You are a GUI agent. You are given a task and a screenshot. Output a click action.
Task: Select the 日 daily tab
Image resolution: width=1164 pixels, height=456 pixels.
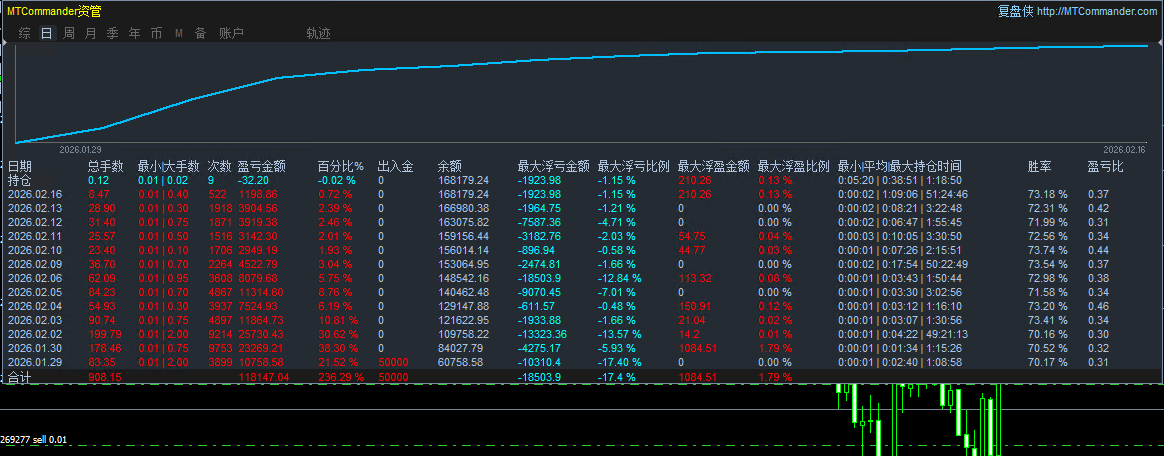47,33
